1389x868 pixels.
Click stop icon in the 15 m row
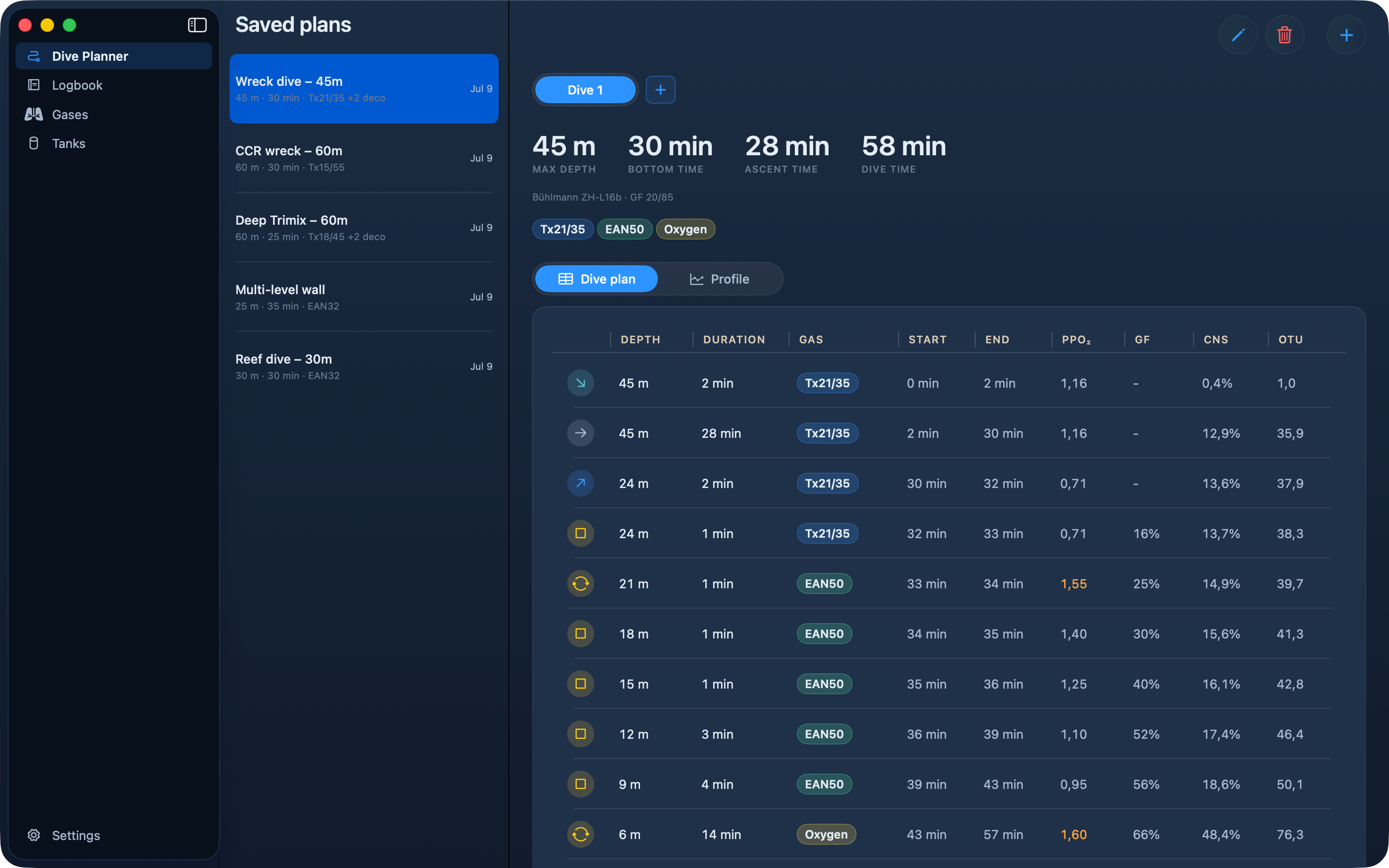(580, 684)
